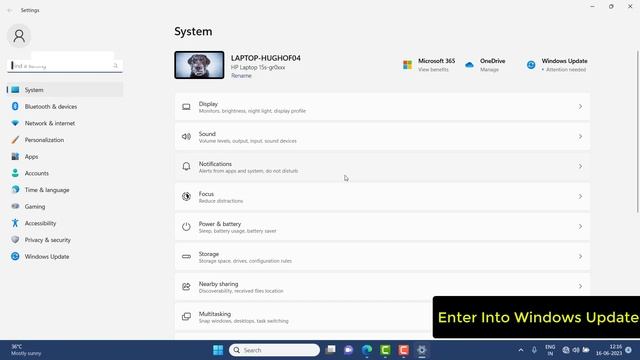Open the weather widget on taskbar
640x360 pixels.
[x=26, y=350]
